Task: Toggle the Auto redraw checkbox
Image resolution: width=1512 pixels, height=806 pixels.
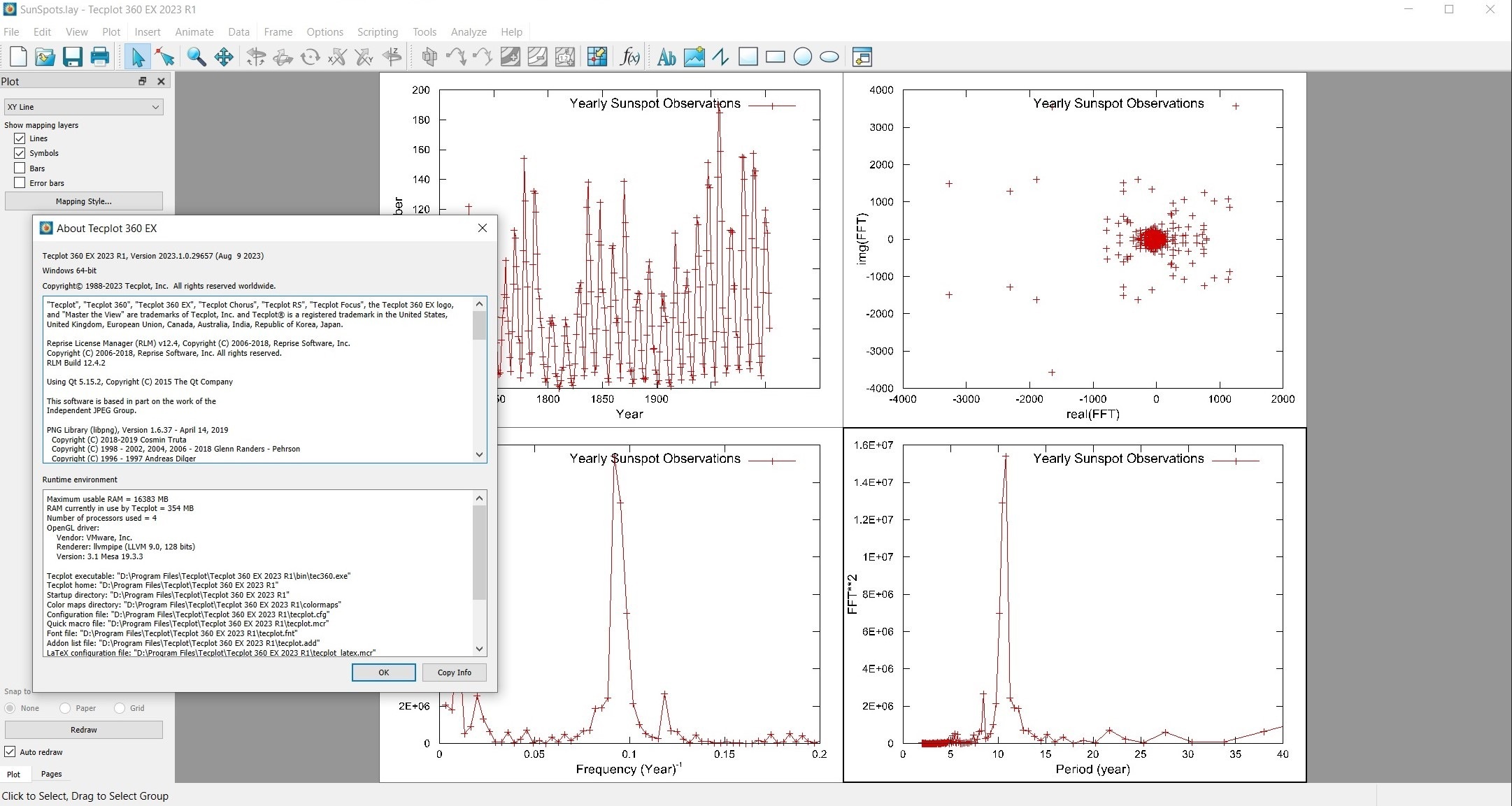Action: tap(10, 752)
